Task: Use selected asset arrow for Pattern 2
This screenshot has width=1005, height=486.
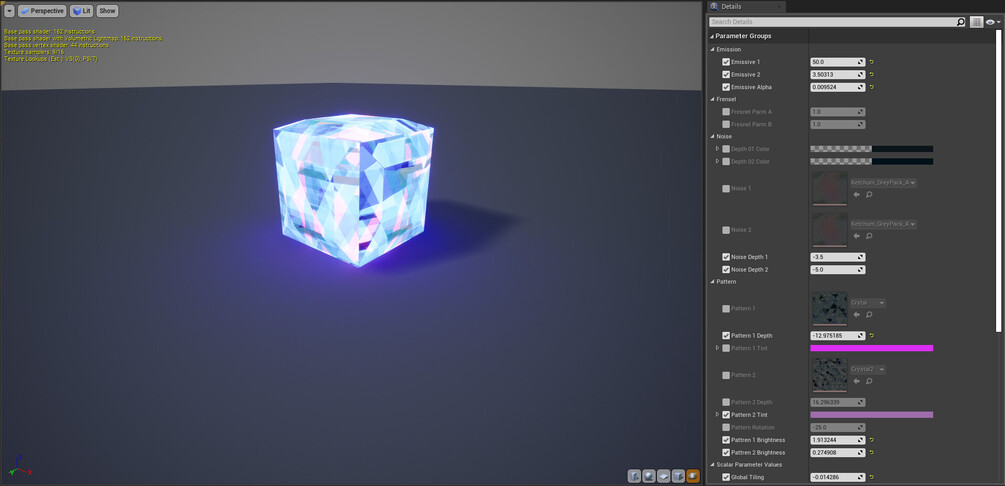Action: point(856,381)
